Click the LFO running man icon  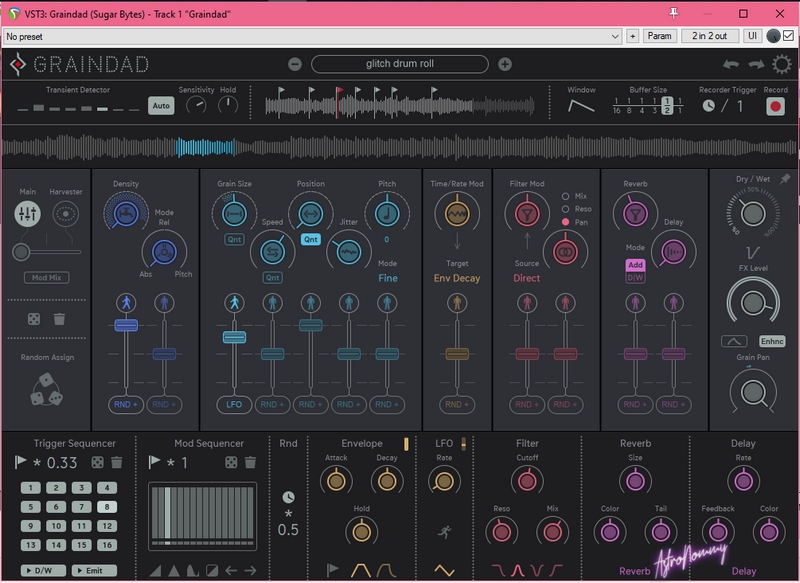(x=445, y=532)
